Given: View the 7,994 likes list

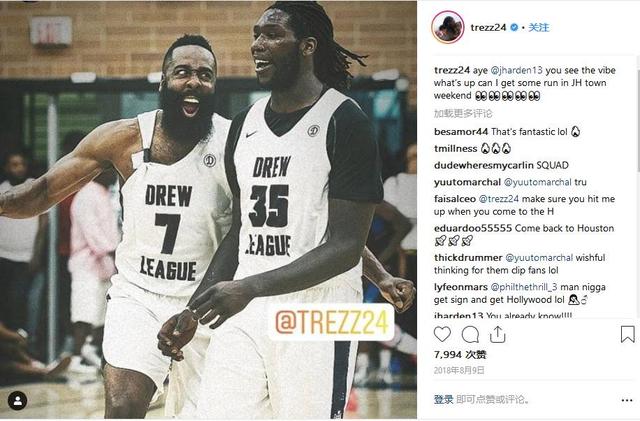Looking at the screenshot, I should (460, 354).
